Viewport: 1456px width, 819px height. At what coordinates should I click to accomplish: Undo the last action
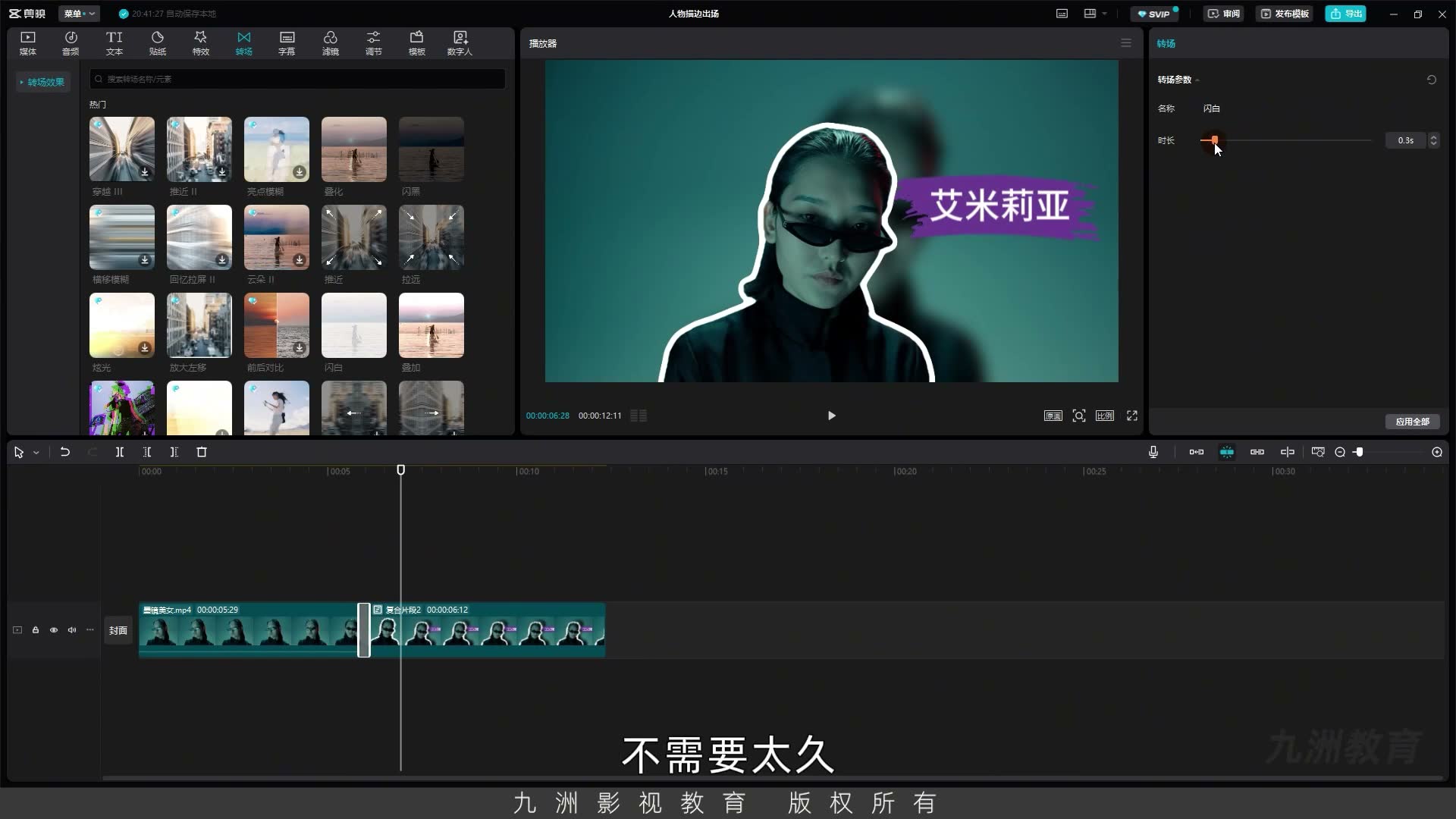click(65, 452)
